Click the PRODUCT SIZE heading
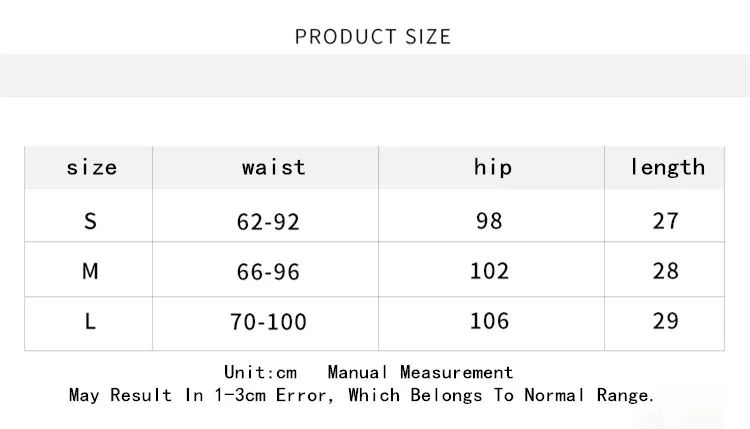Viewport: 750px width, 429px height. 373,37
